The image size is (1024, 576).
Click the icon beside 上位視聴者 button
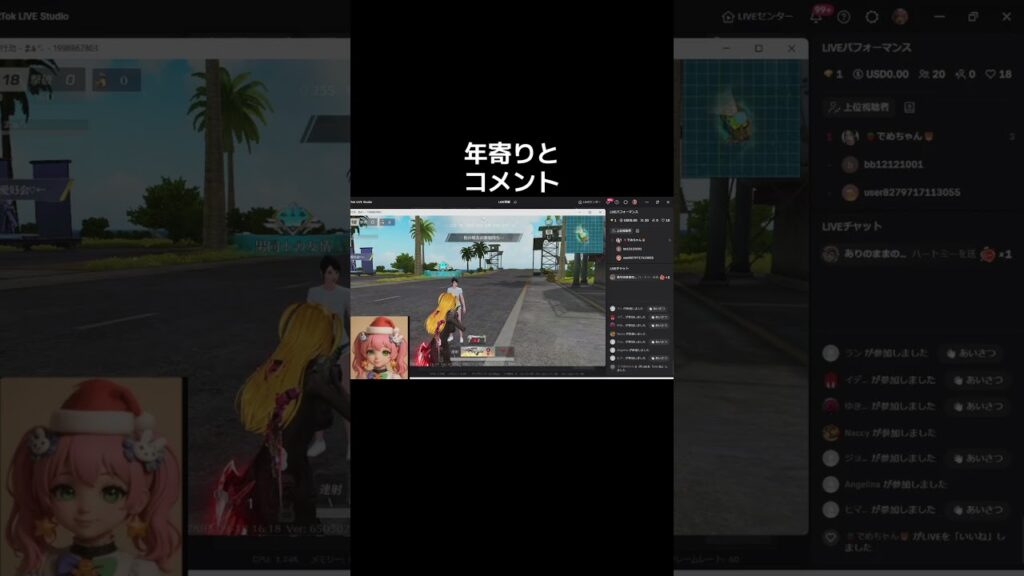tap(908, 107)
